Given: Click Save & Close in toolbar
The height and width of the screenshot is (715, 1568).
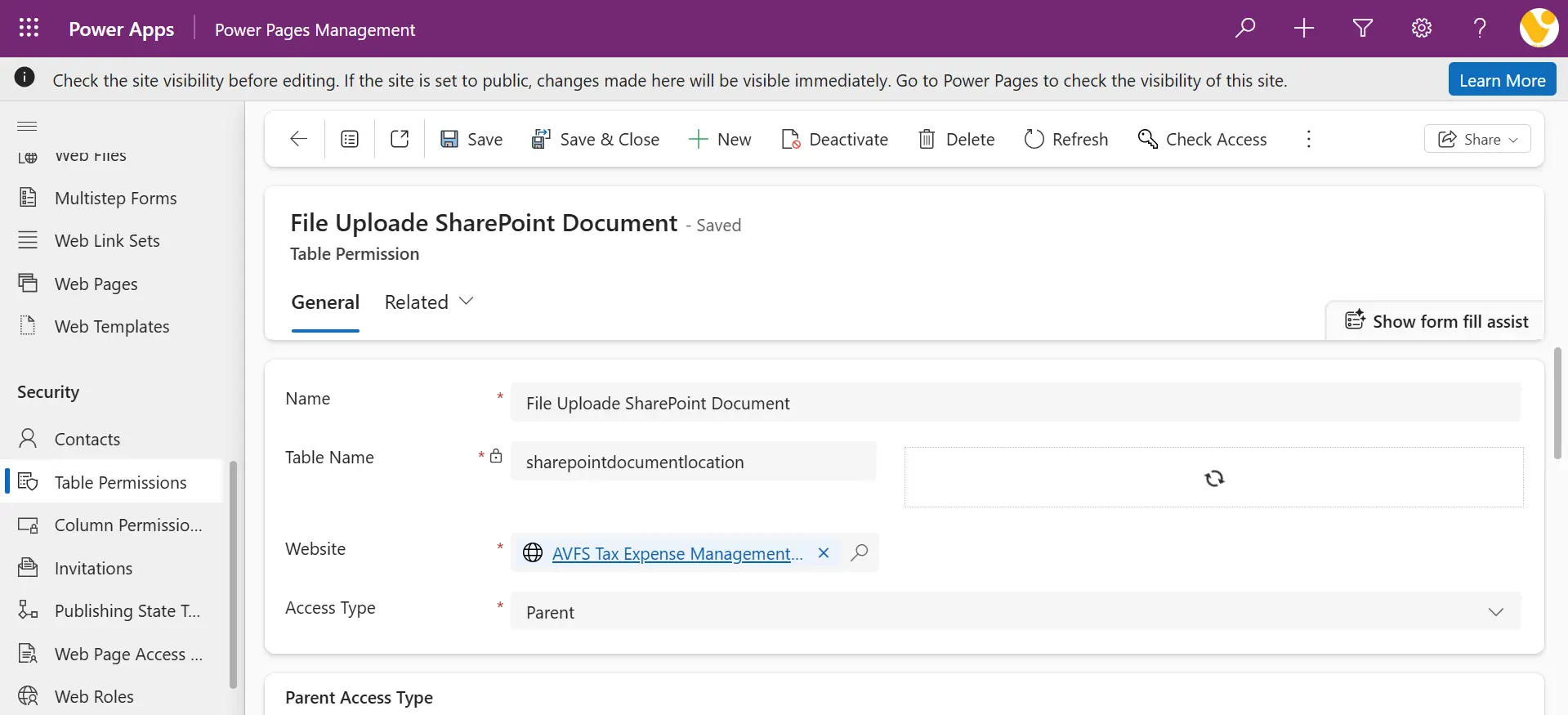Looking at the screenshot, I should click(x=595, y=139).
